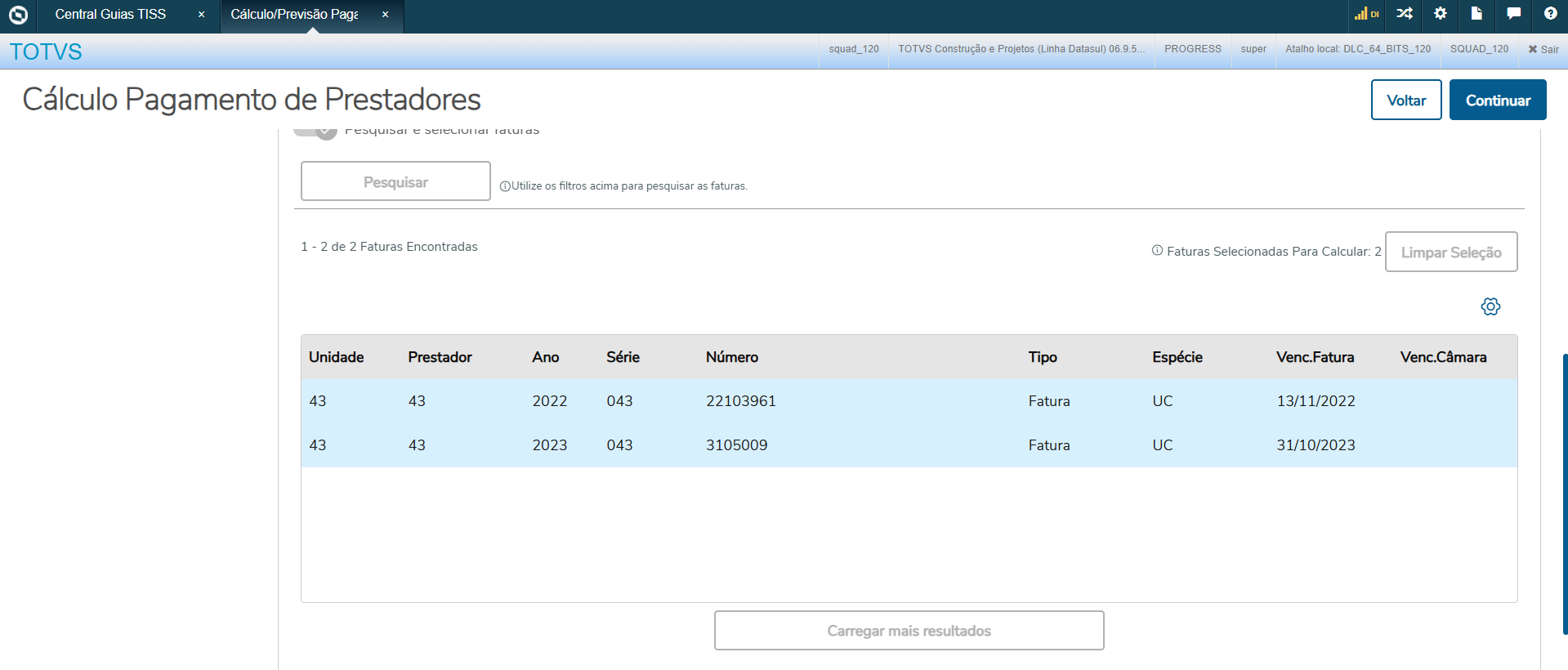Click the TOTVS round logo icon
The height and width of the screenshot is (670, 1568).
pos(18,15)
